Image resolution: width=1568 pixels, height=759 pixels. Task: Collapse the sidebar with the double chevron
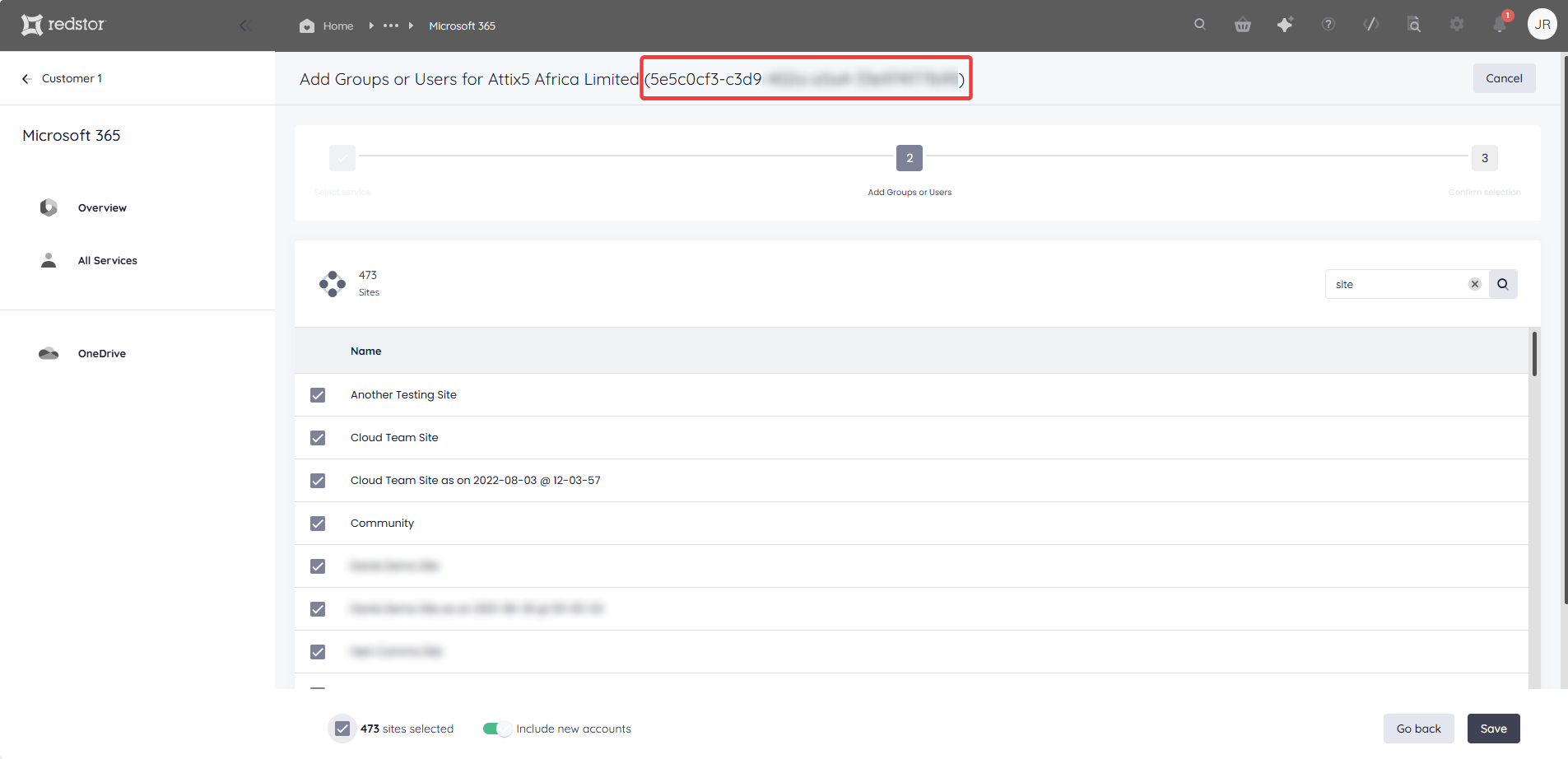[x=244, y=26]
